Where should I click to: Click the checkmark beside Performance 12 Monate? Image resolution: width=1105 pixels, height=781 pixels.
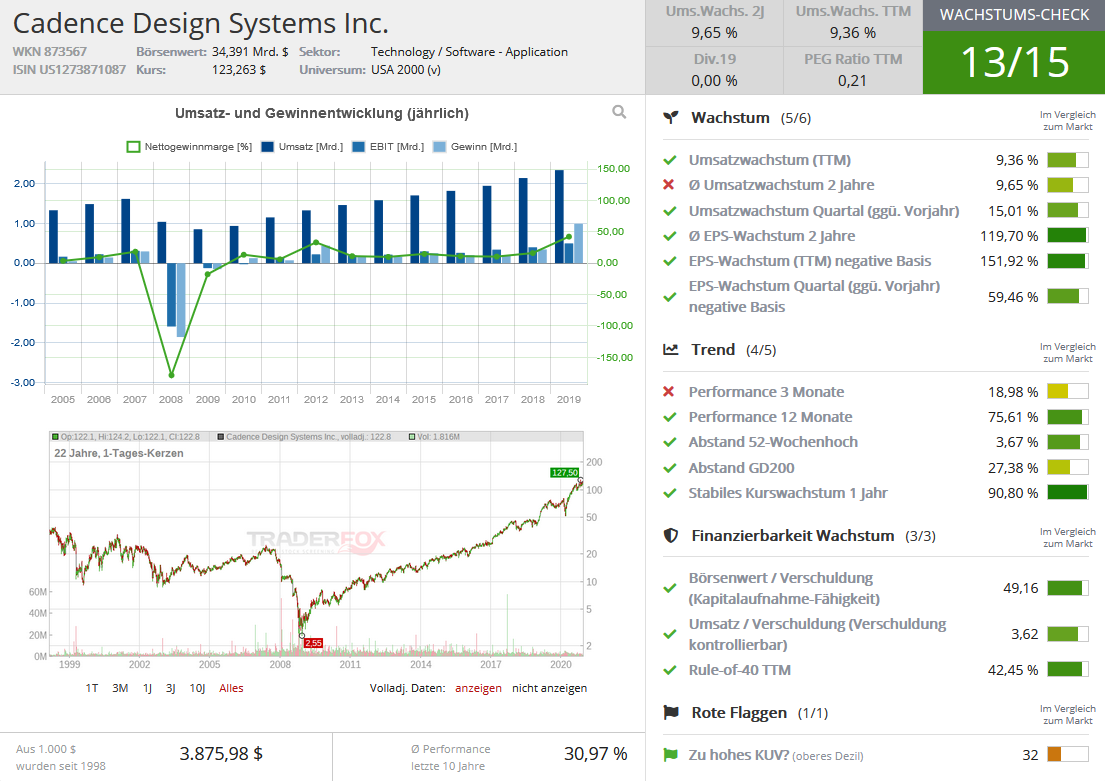669,417
